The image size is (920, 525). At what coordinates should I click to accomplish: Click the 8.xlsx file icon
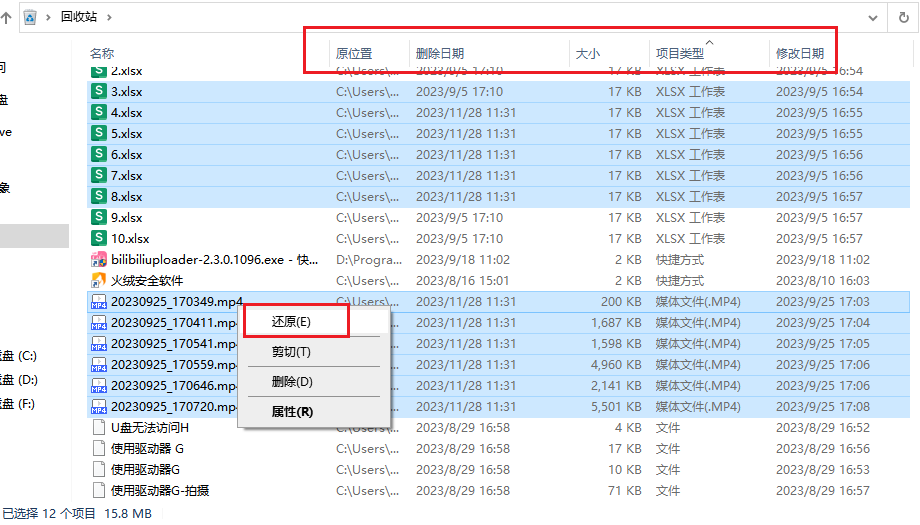coord(99,196)
